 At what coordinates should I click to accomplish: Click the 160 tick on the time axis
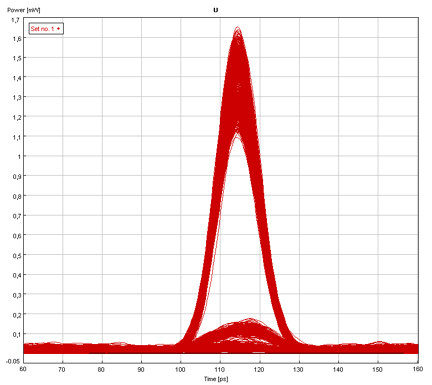tap(418, 369)
